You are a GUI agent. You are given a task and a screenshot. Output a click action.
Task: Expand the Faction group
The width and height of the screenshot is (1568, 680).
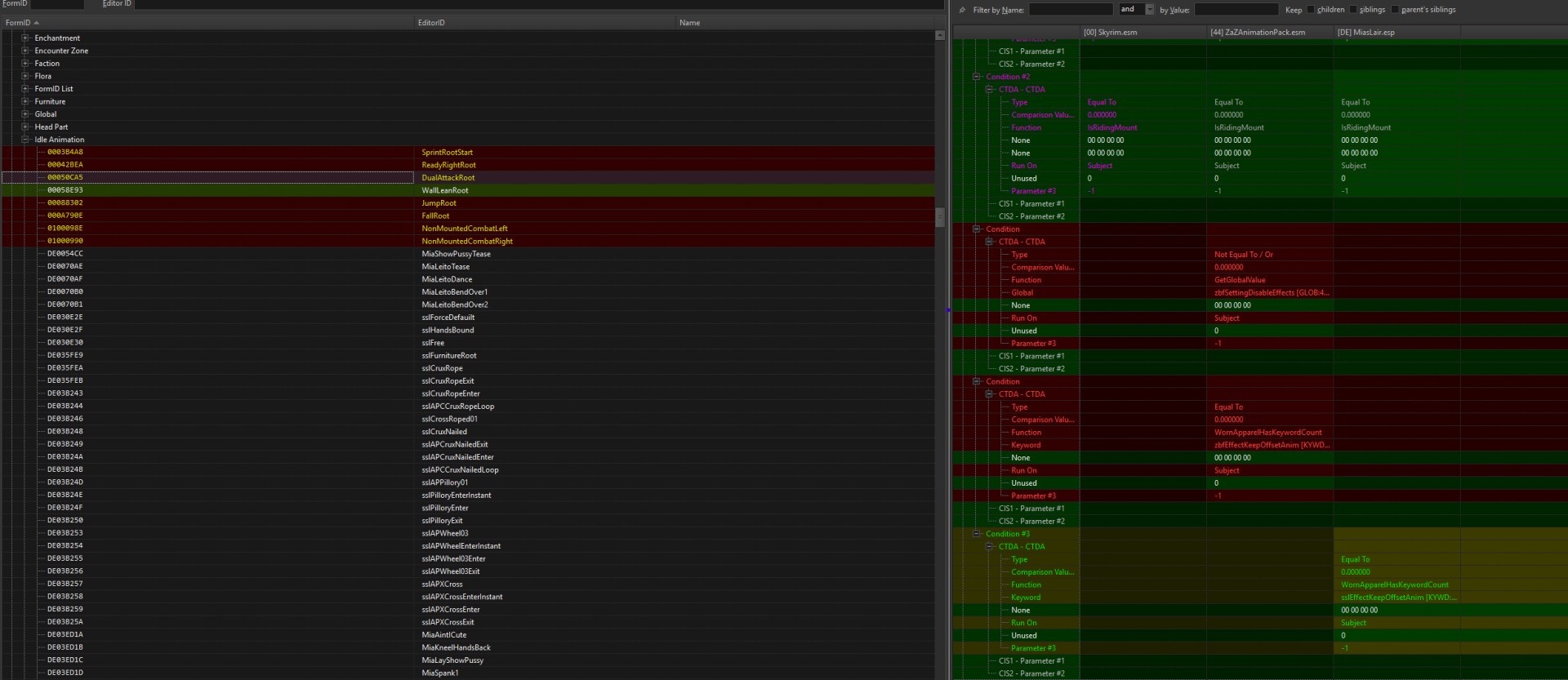(25, 64)
